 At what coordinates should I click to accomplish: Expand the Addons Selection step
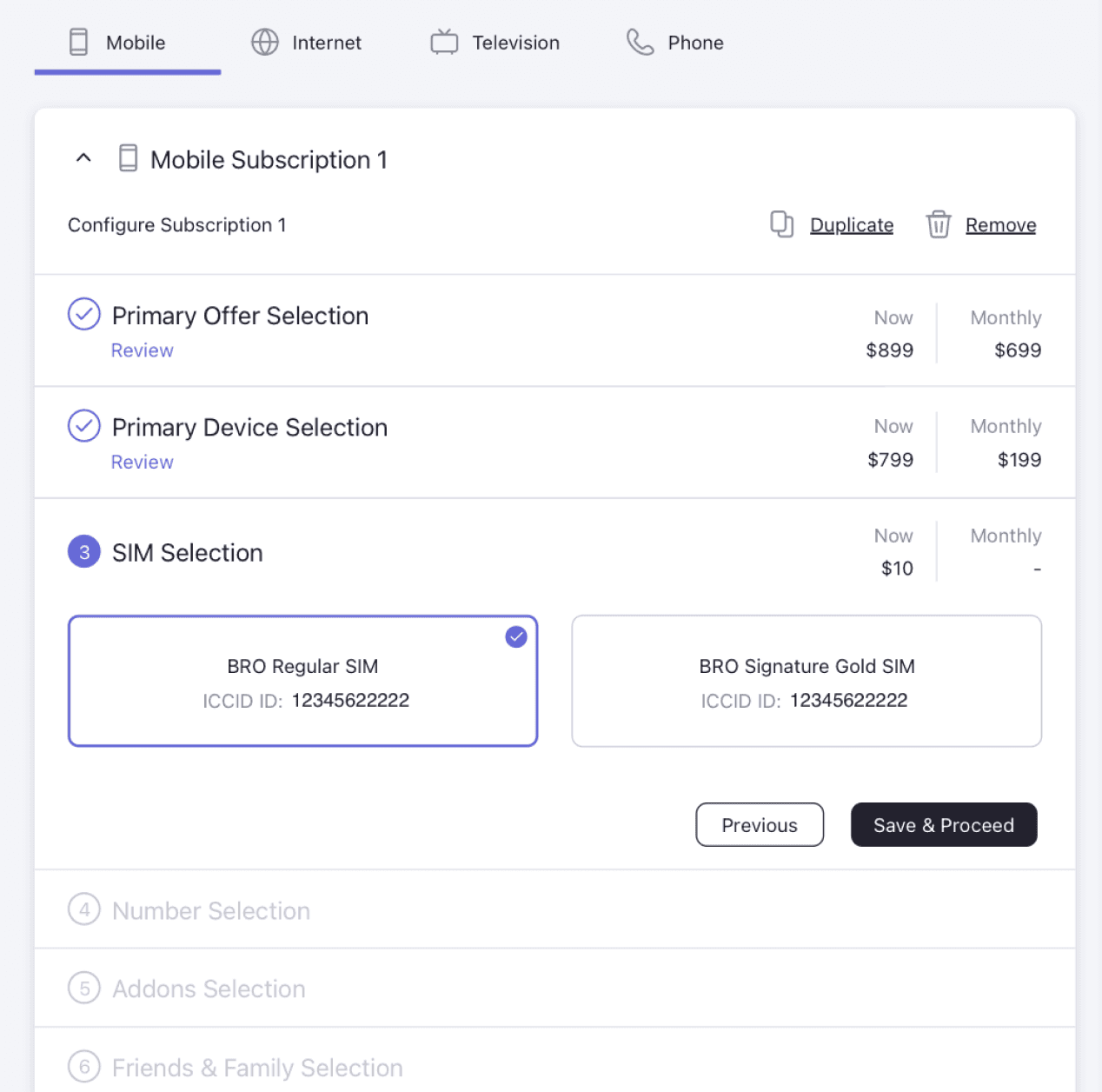554,989
